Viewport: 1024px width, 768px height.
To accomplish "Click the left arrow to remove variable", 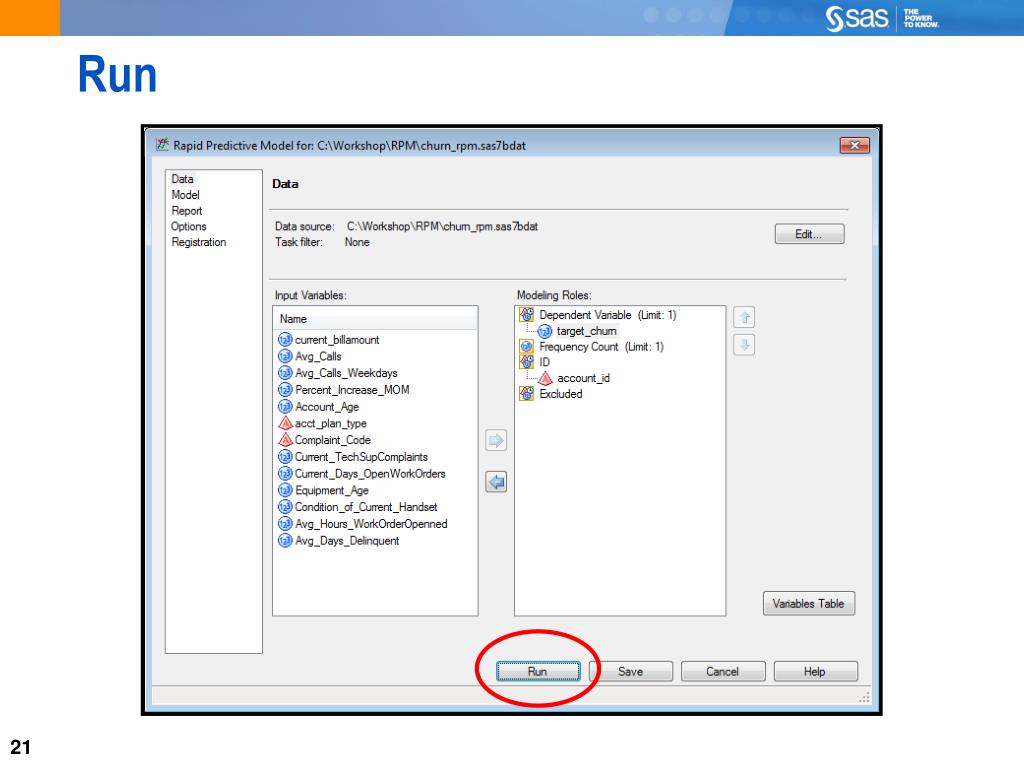I will pos(496,482).
